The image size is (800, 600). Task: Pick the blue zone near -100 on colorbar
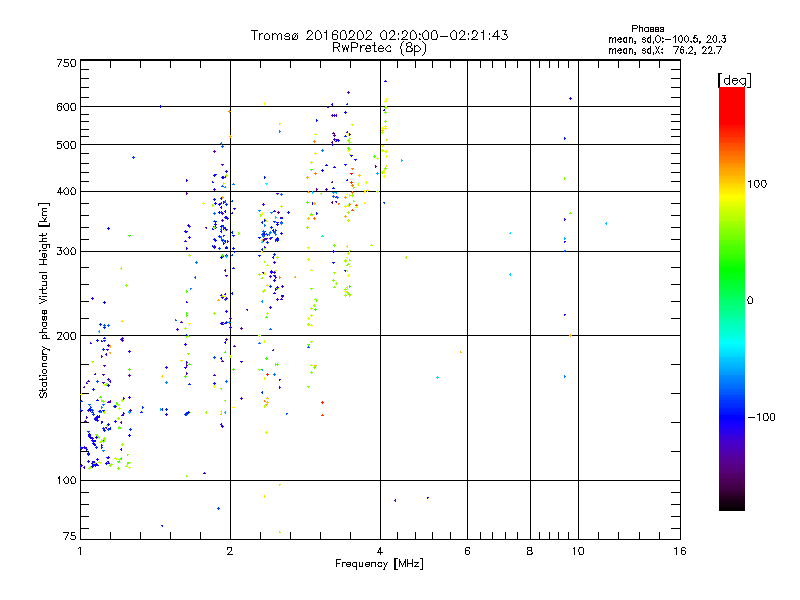pos(731,418)
